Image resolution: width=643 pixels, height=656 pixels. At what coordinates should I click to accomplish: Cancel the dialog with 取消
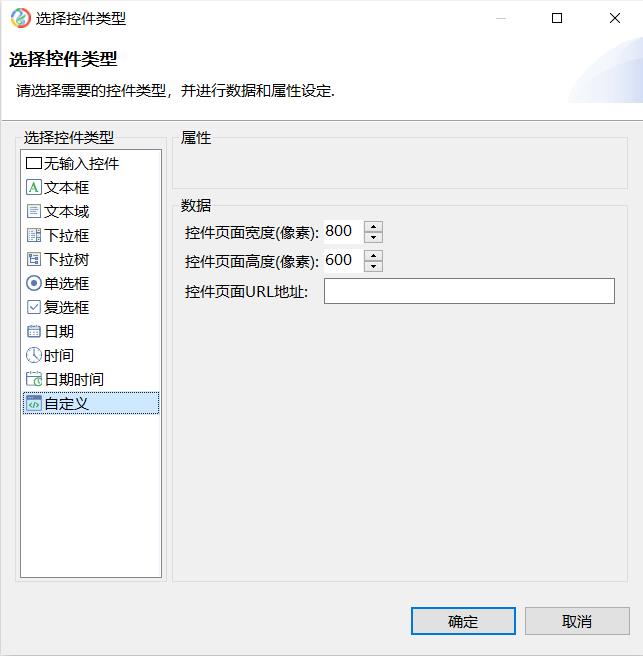[x=577, y=621]
